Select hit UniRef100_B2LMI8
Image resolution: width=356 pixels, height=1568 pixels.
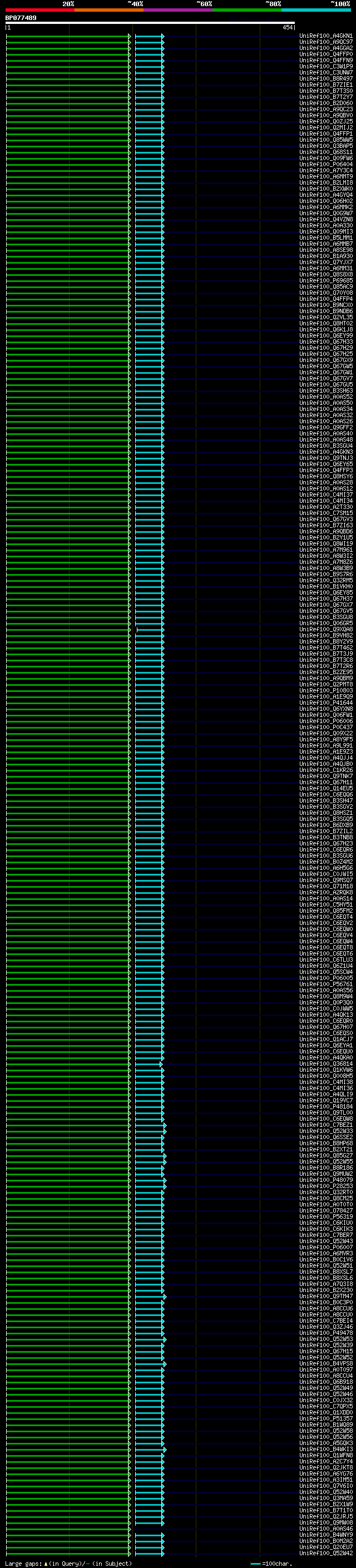click(x=325, y=182)
